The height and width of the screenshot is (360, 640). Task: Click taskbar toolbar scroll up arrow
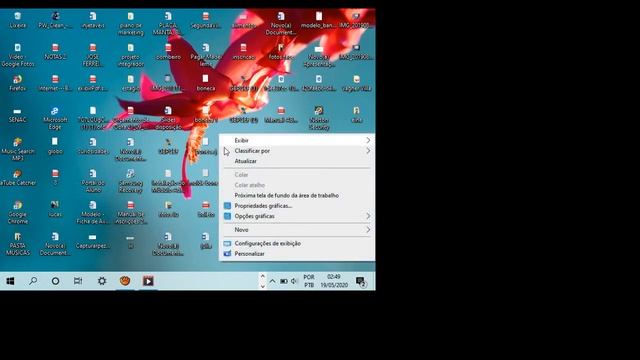click(x=262, y=276)
